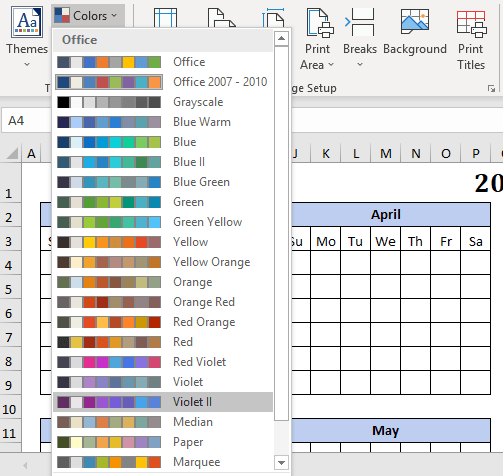Screen dimensions: 503x476
Task: Choose the Yellow Orange color theme
Action: pyautogui.click(x=163, y=262)
